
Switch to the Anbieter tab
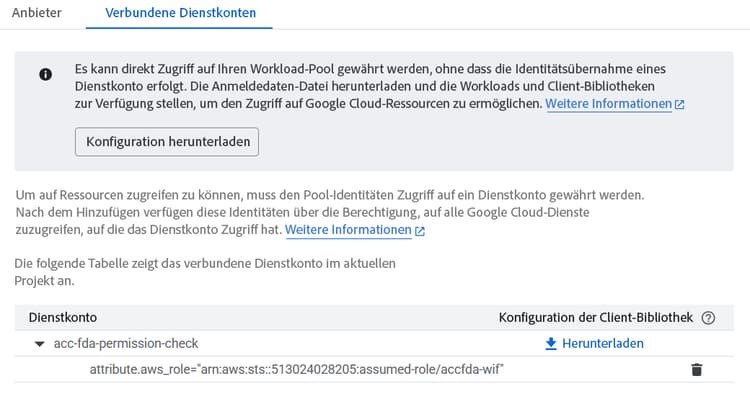click(37, 13)
